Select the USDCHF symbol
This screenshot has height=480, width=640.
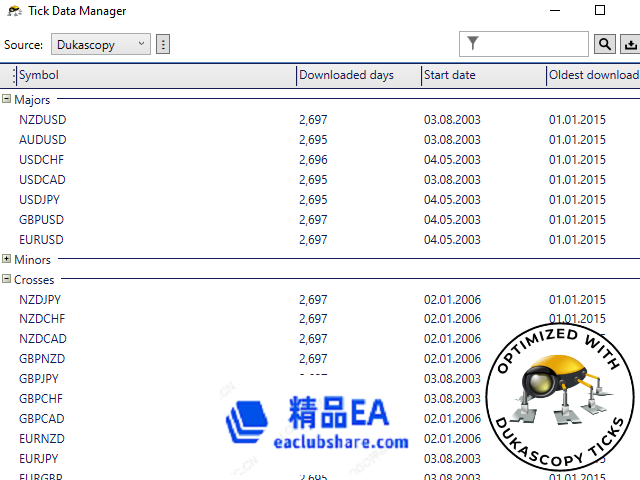point(41,160)
